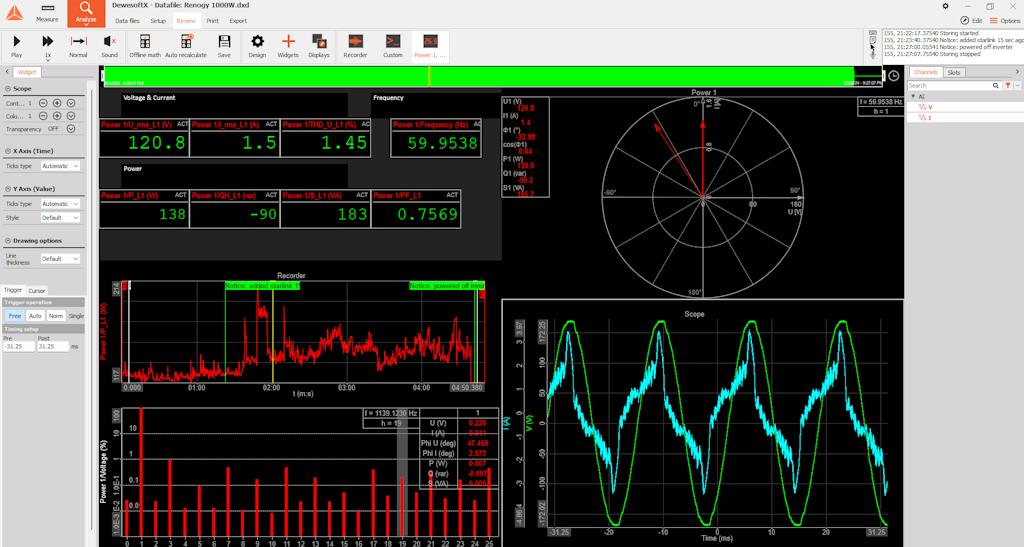Open the Style Default dropdown
This screenshot has height=547, width=1024.
coord(60,218)
